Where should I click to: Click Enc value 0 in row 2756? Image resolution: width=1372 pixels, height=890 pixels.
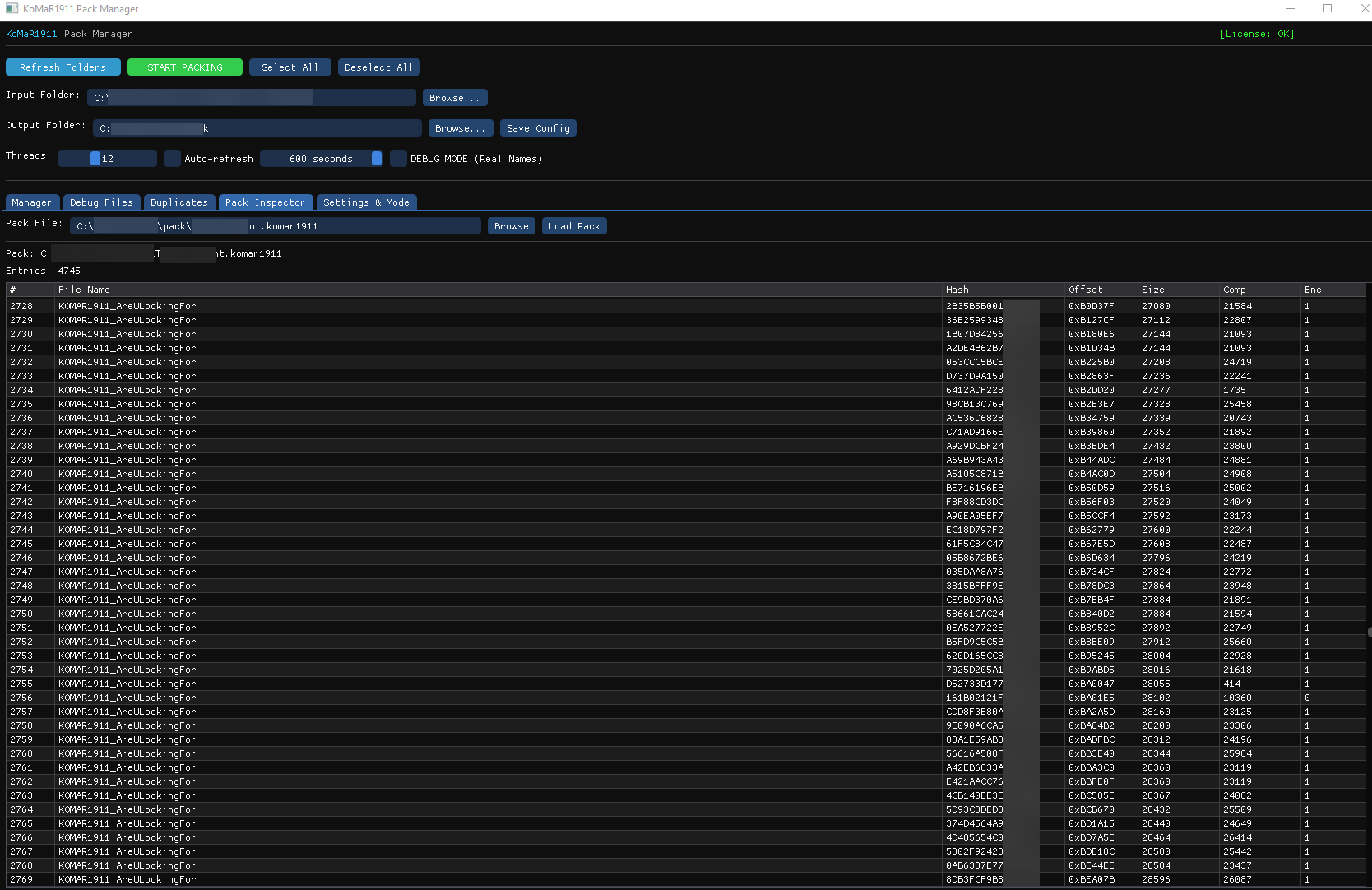point(1307,698)
